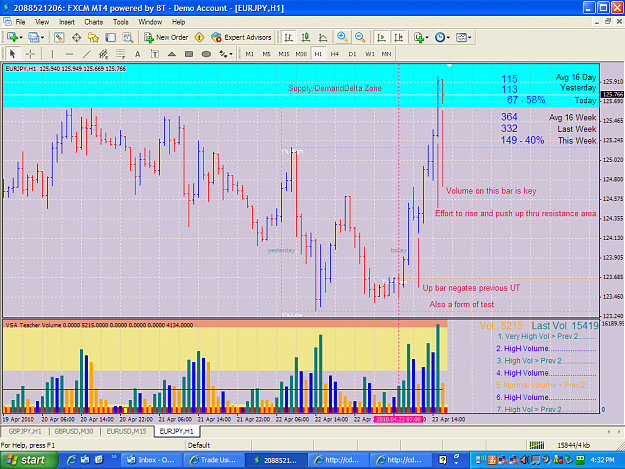Set timeframe to M15
Screen dimensions: 625x469
tap(284, 54)
